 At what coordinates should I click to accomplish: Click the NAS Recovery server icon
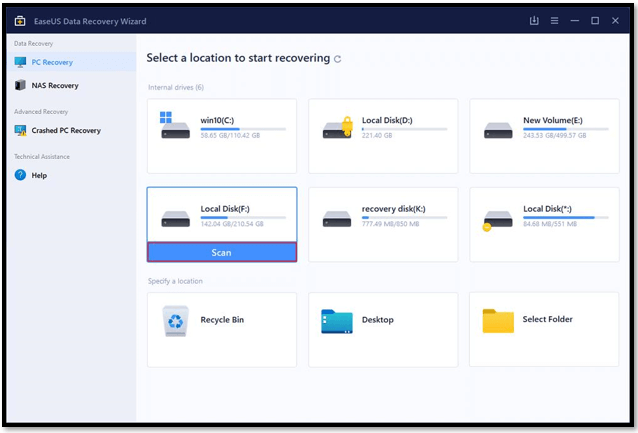(x=20, y=85)
